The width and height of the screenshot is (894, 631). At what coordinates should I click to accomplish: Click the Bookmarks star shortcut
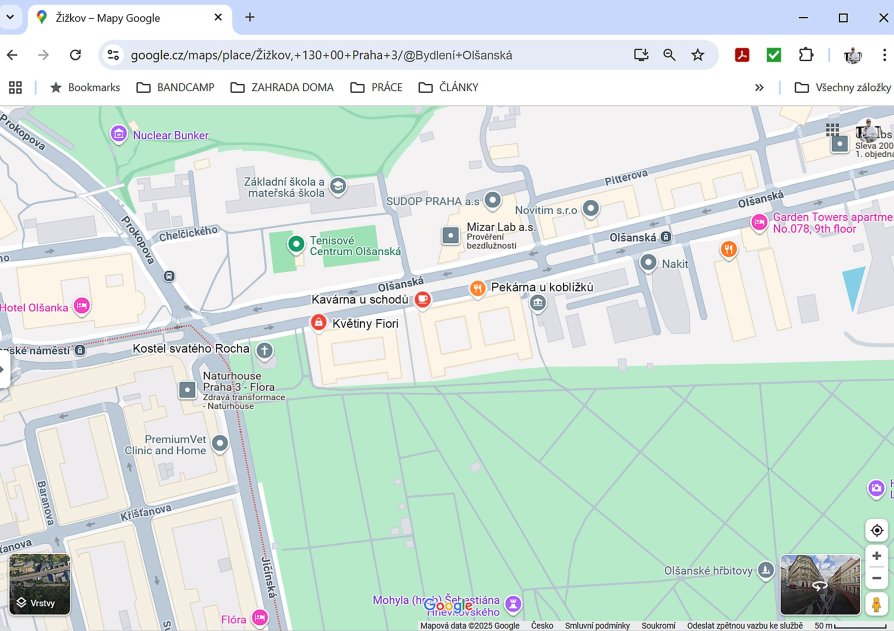85,87
